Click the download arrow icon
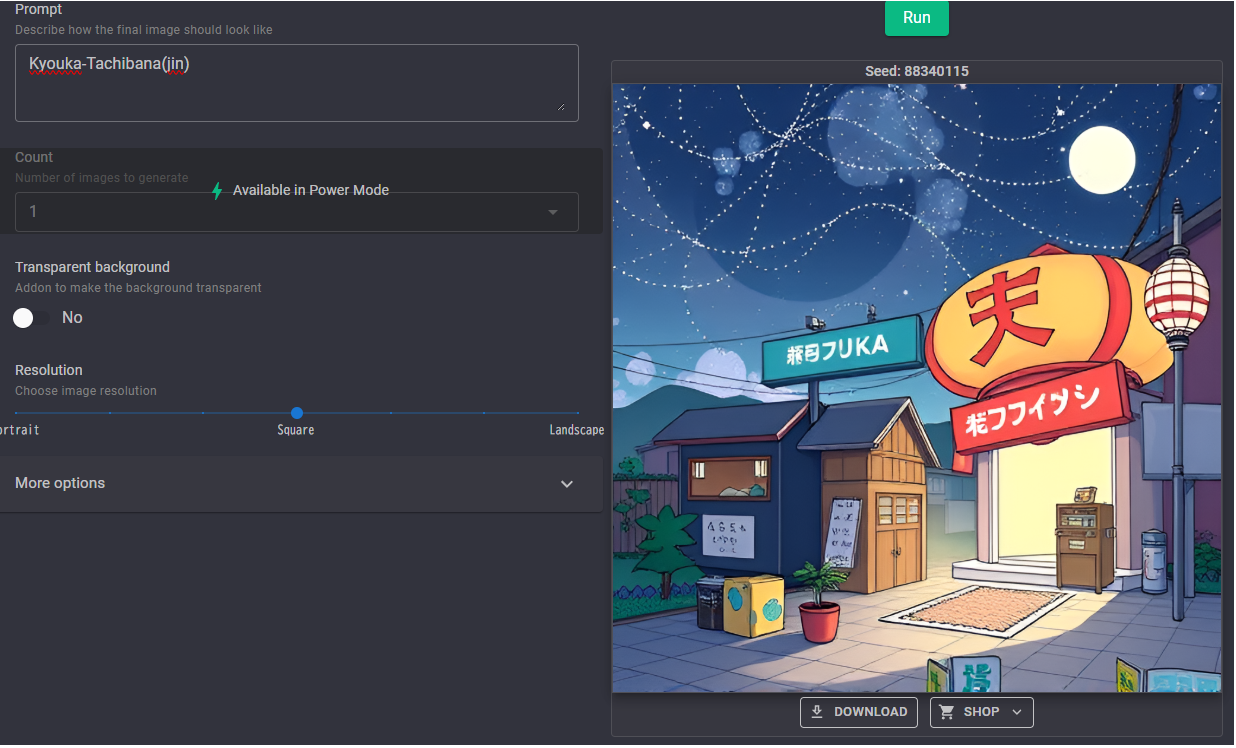 [x=817, y=712]
